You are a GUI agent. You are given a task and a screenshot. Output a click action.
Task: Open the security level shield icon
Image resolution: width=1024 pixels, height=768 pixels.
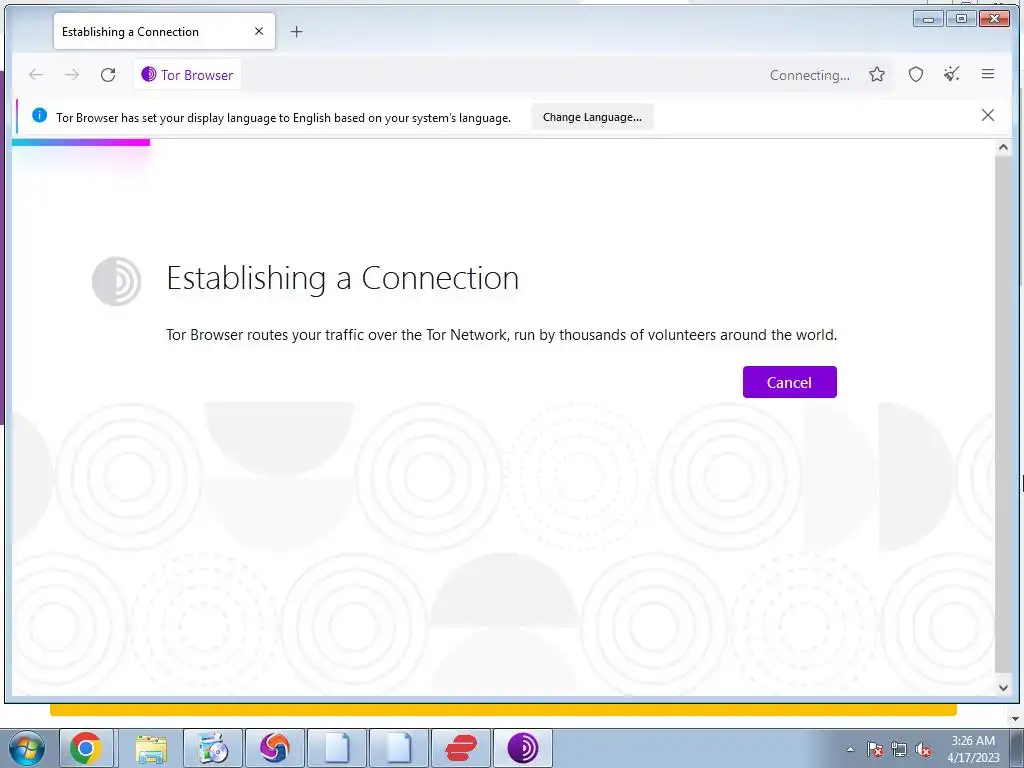coord(916,74)
